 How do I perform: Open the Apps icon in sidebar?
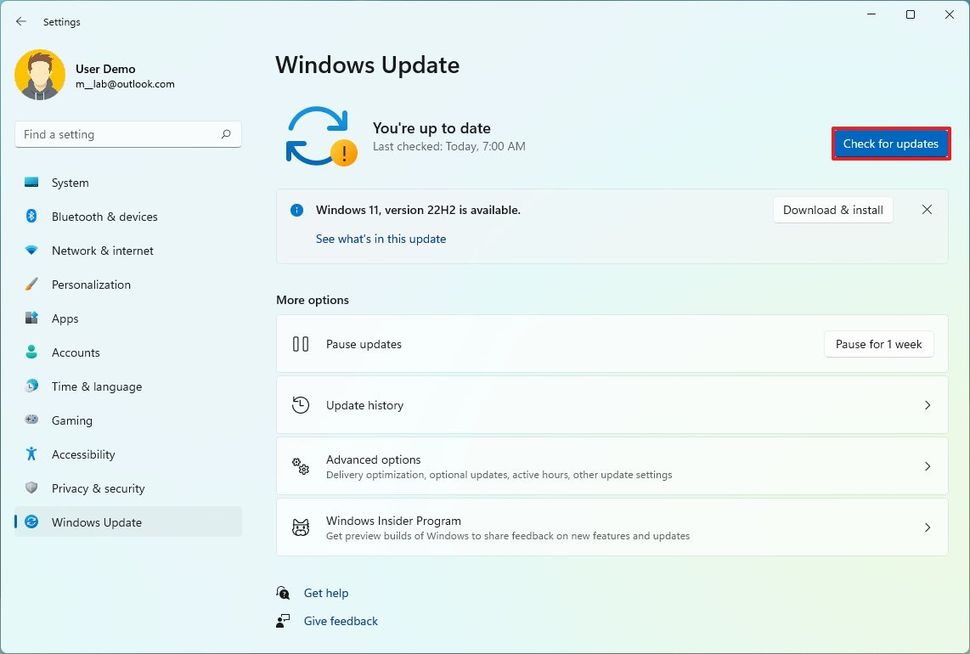33,318
